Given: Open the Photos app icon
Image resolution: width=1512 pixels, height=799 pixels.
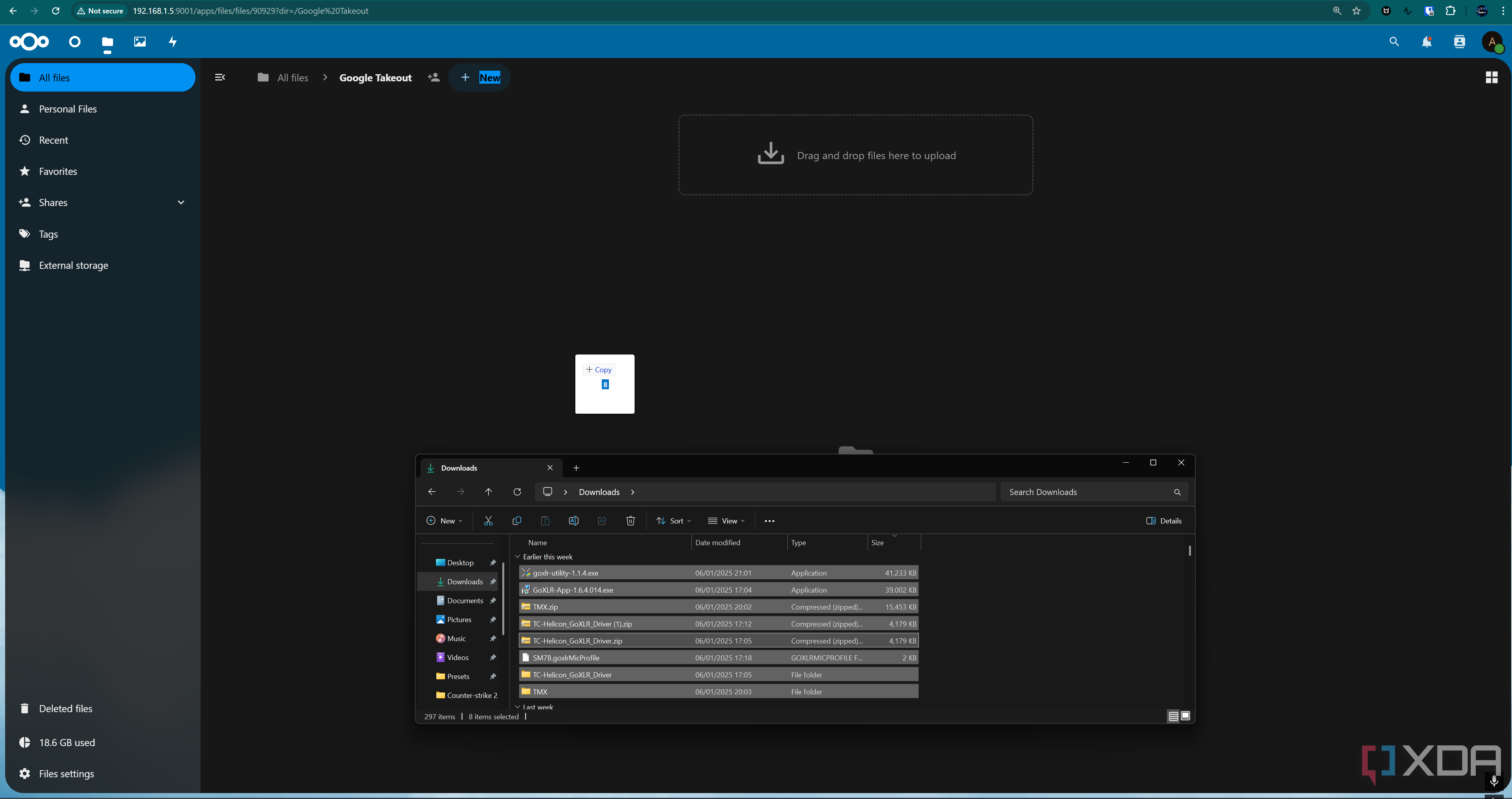Looking at the screenshot, I should pyautogui.click(x=140, y=41).
